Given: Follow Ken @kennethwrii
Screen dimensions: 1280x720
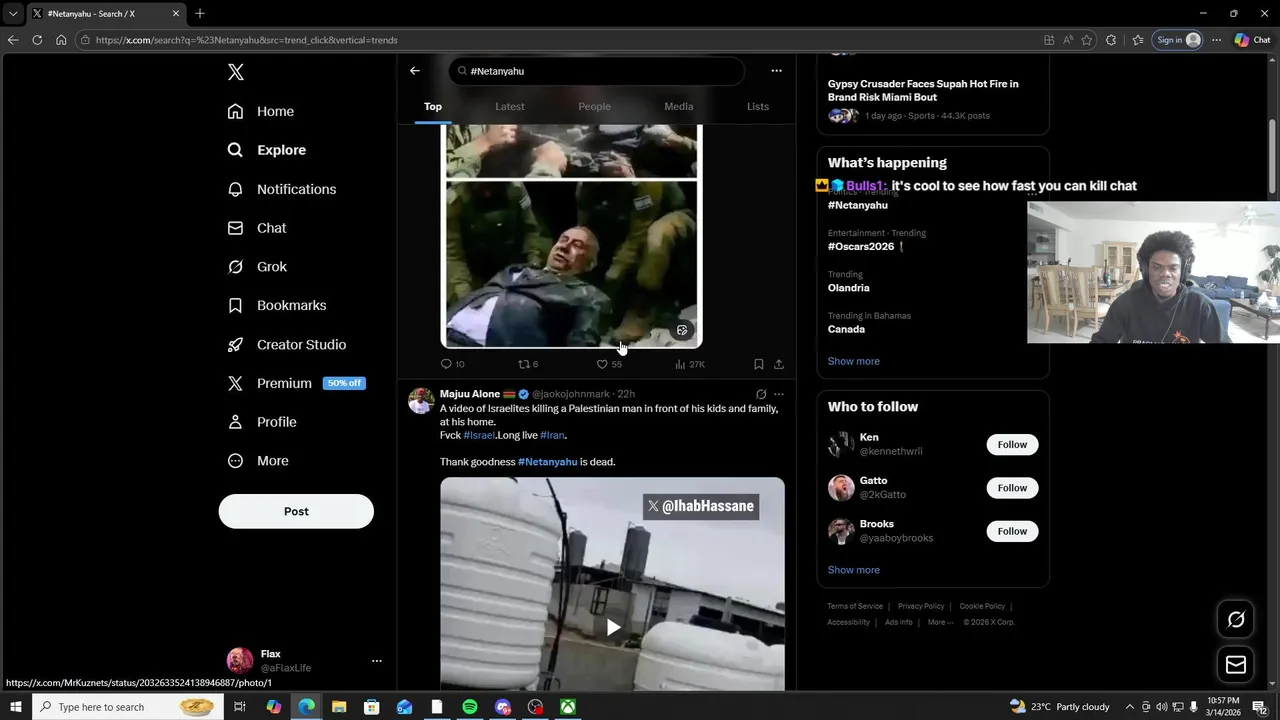Looking at the screenshot, I should (x=1012, y=444).
